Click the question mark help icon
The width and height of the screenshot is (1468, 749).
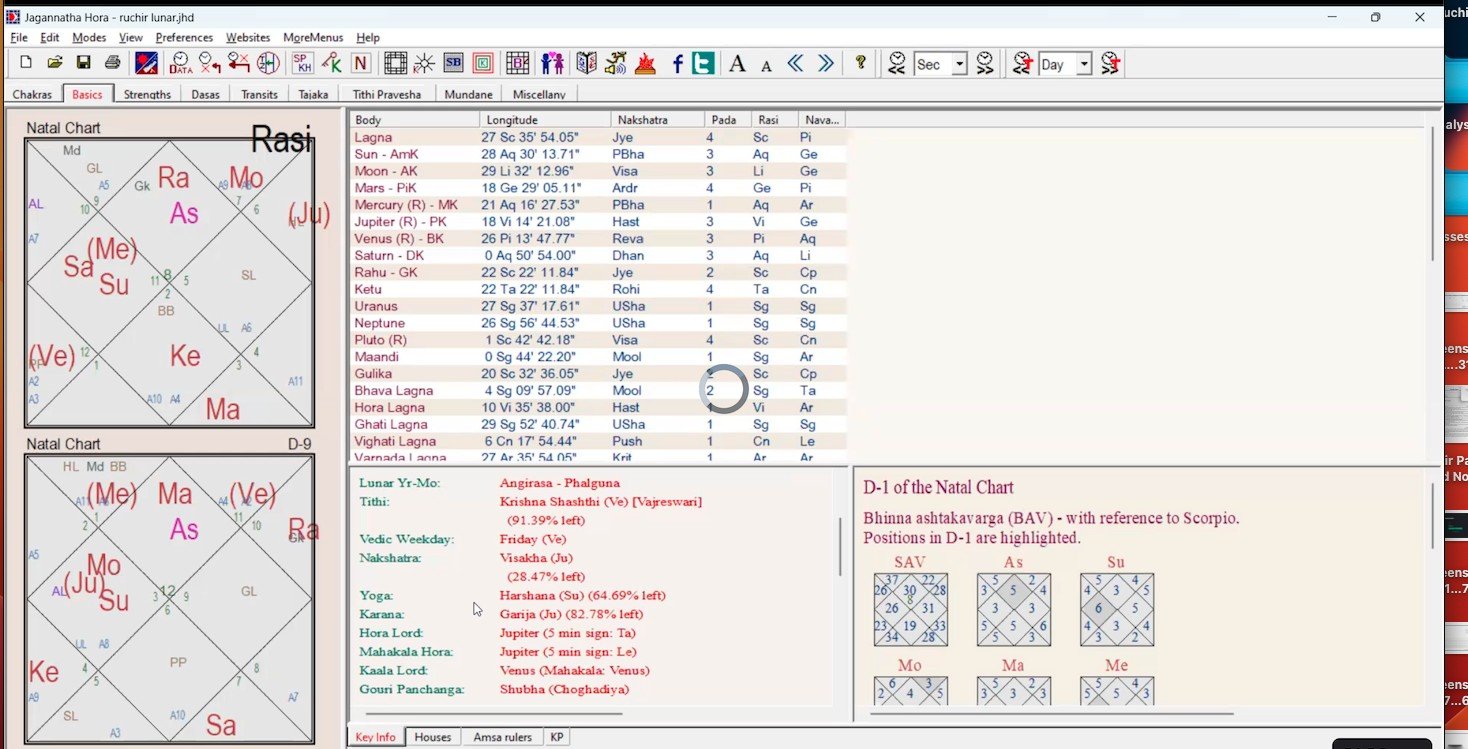coord(860,64)
